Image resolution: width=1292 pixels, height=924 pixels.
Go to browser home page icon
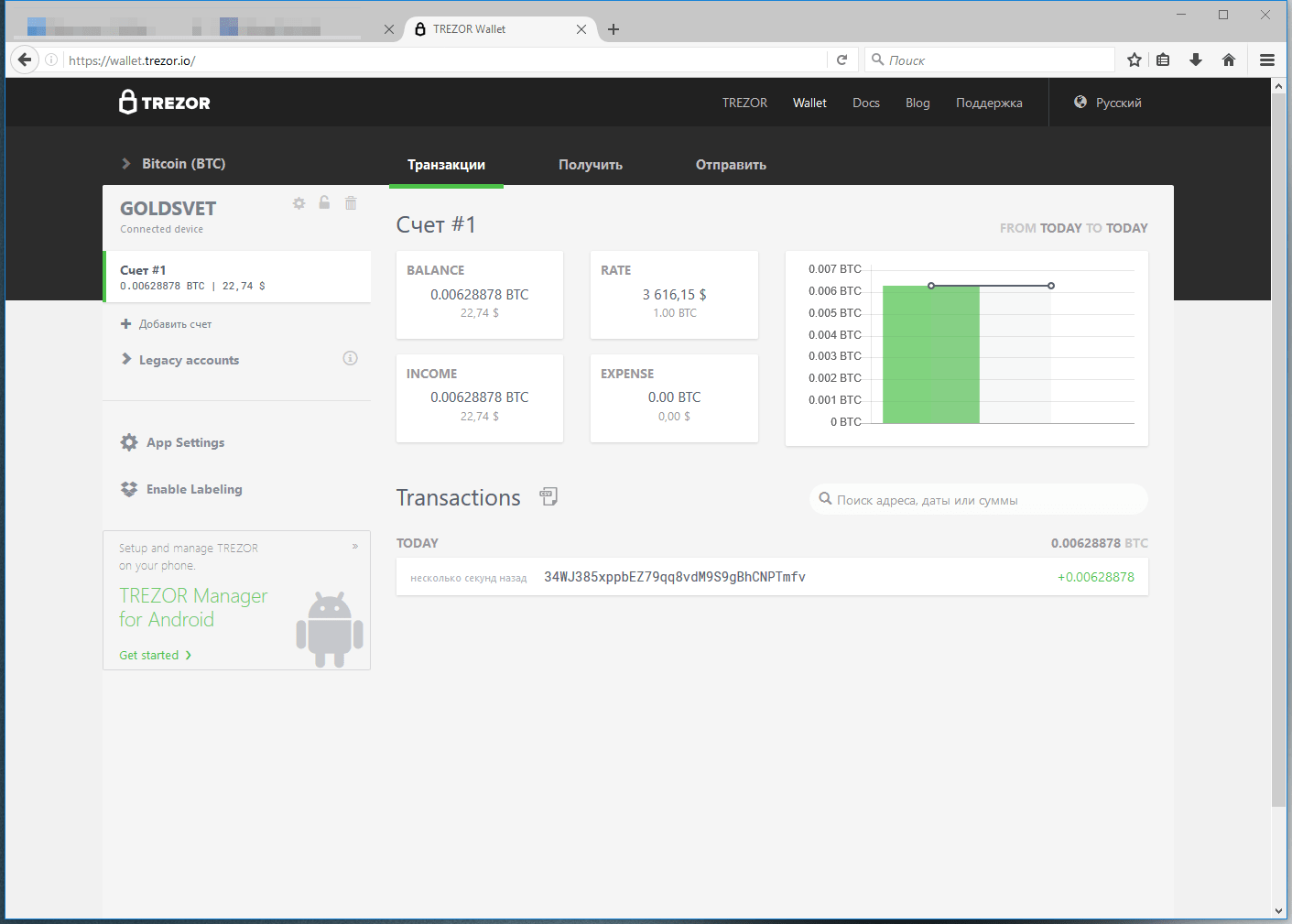pos(1229,60)
